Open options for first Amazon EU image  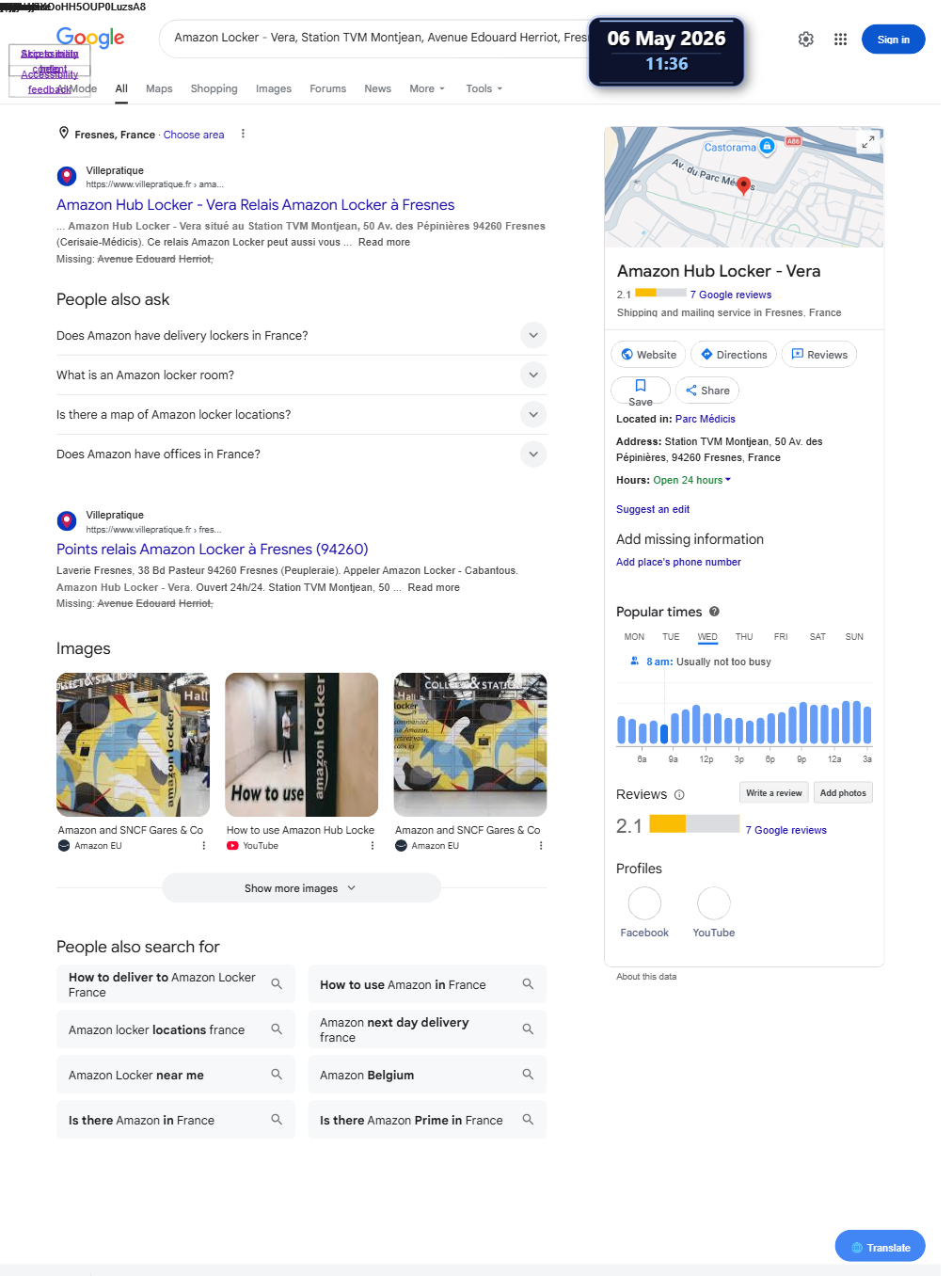coord(204,846)
